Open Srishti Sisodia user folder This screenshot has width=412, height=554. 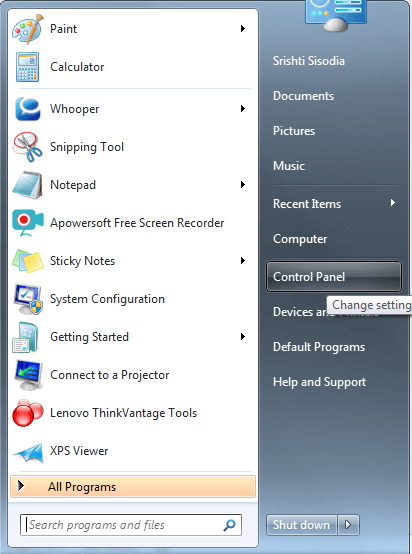coord(308,61)
